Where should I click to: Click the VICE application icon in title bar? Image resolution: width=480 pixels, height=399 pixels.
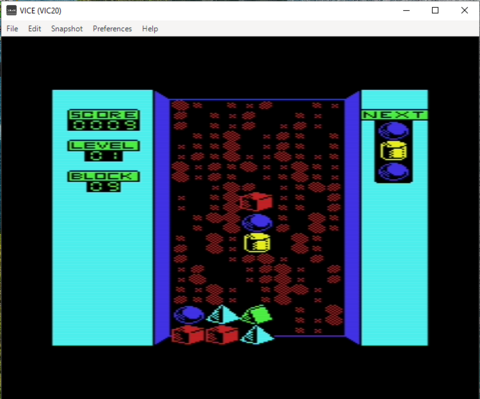pos(11,10)
